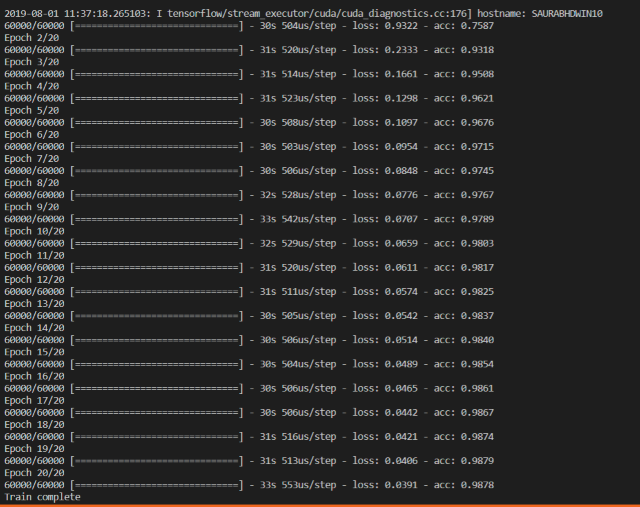Click the 'Epoch 14/20' line
This screenshot has width=640, height=507.
(x=35, y=328)
